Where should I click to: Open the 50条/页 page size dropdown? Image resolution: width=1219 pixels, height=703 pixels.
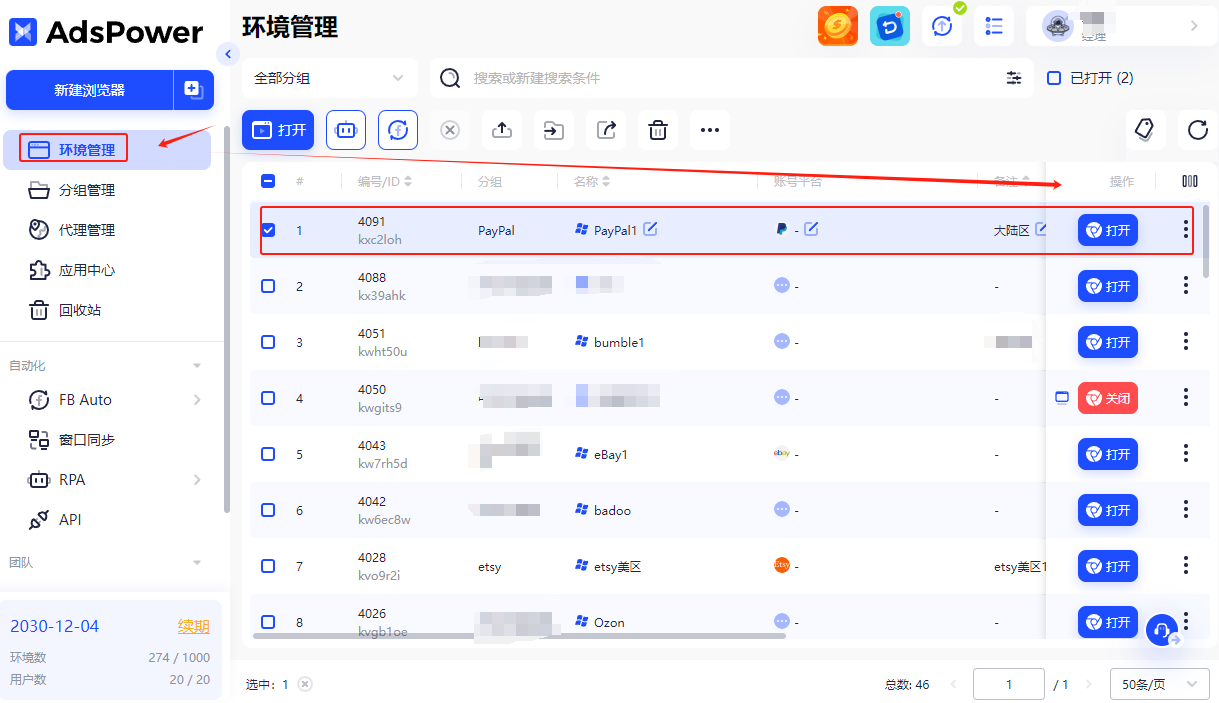coord(1159,684)
